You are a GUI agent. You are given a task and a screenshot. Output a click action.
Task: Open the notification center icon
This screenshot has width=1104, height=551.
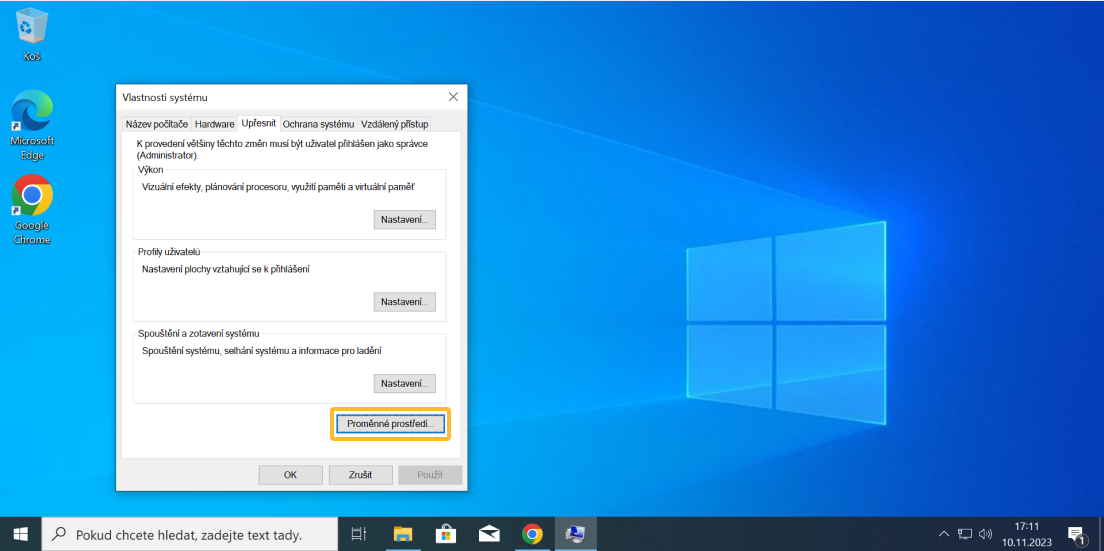pyautogui.click(x=1076, y=534)
